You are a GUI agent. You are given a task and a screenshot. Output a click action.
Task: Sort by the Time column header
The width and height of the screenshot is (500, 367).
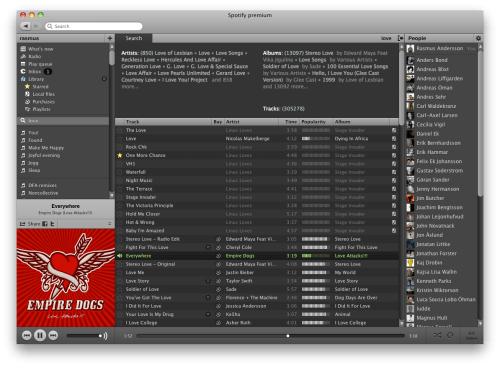pyautogui.click(x=289, y=122)
